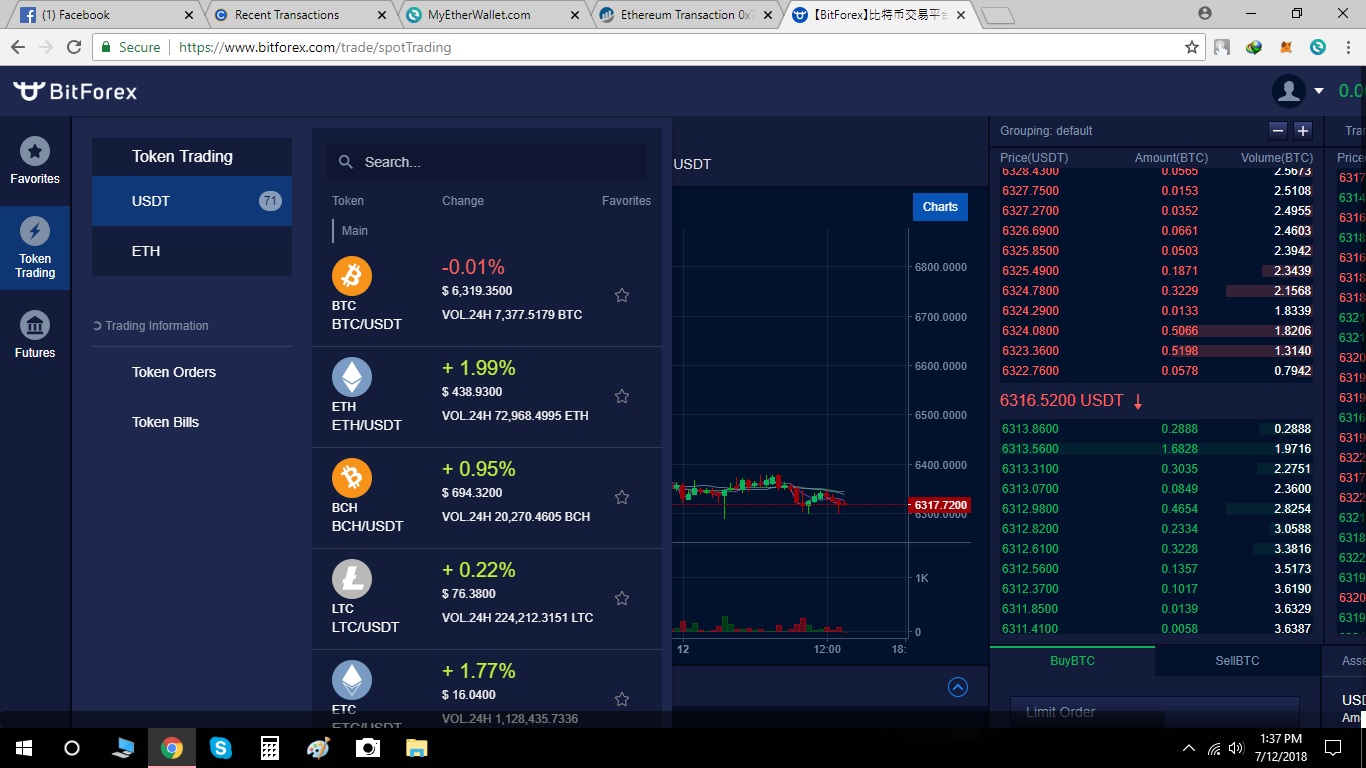Click the BitForex logo
Screen dimensions: 1366x768
pyautogui.click(x=75, y=92)
